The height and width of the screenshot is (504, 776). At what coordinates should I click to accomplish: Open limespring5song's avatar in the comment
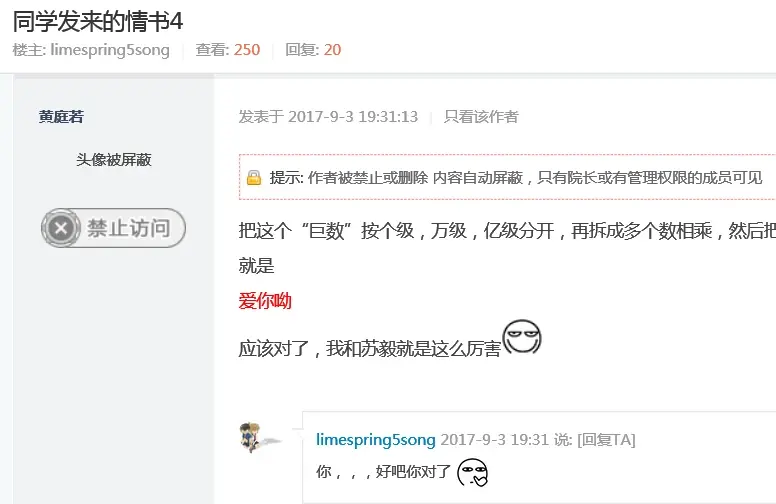coord(259,437)
